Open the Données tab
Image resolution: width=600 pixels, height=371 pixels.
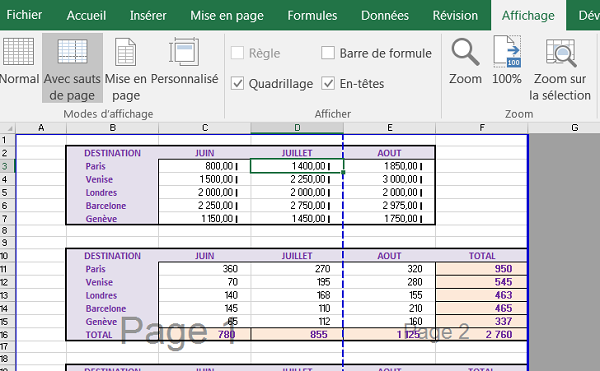(385, 15)
